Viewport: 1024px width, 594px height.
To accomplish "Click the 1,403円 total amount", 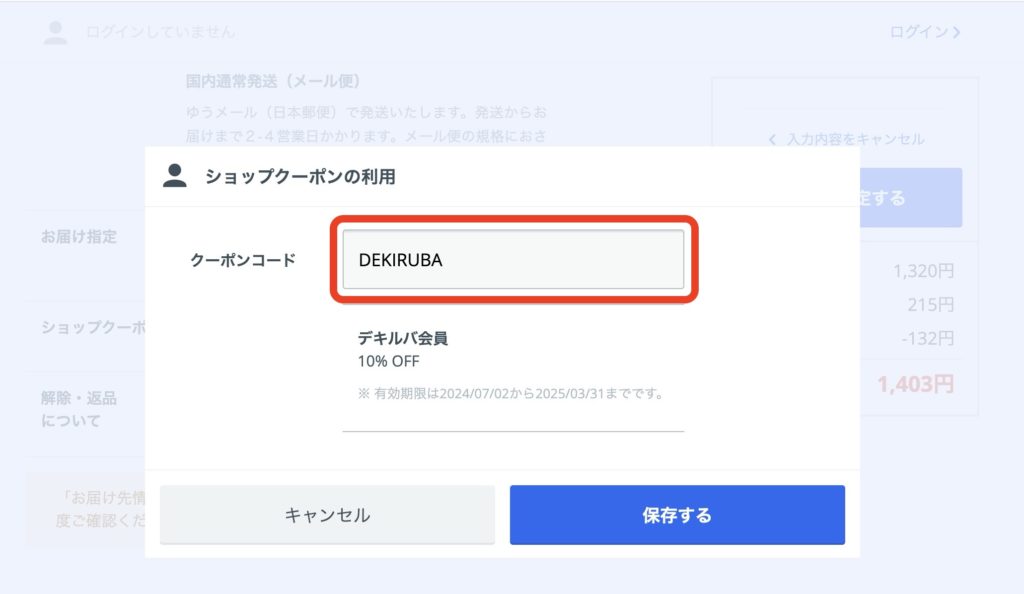I will click(x=916, y=384).
